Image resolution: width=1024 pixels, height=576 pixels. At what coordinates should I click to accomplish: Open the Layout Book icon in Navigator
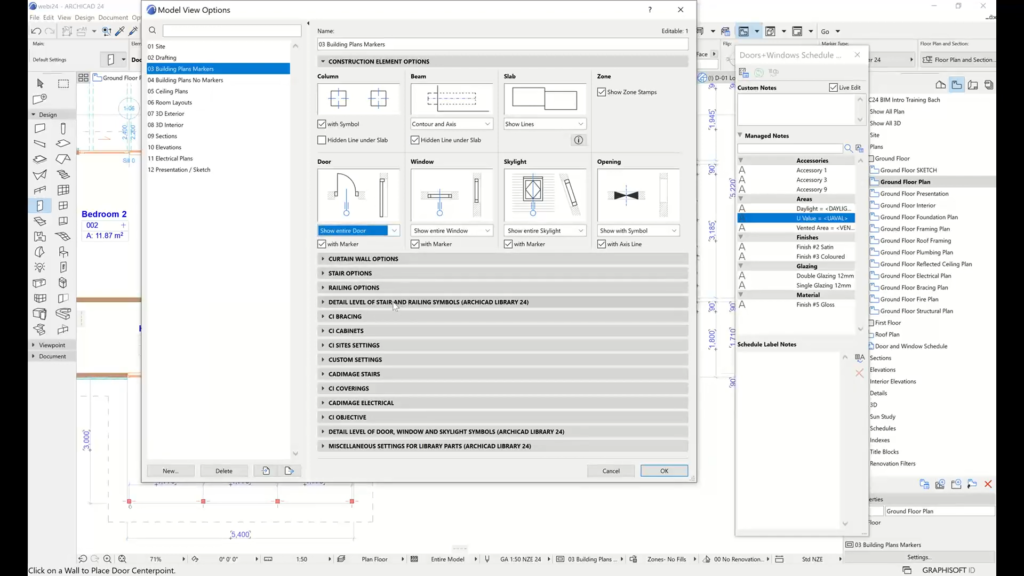click(973, 85)
